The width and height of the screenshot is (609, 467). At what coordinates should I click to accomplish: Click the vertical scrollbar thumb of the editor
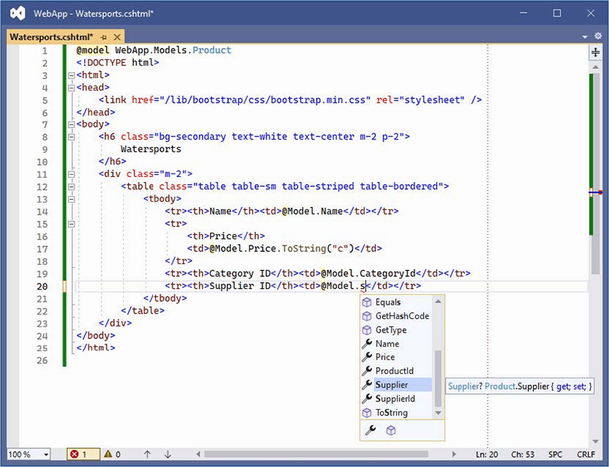point(595,175)
